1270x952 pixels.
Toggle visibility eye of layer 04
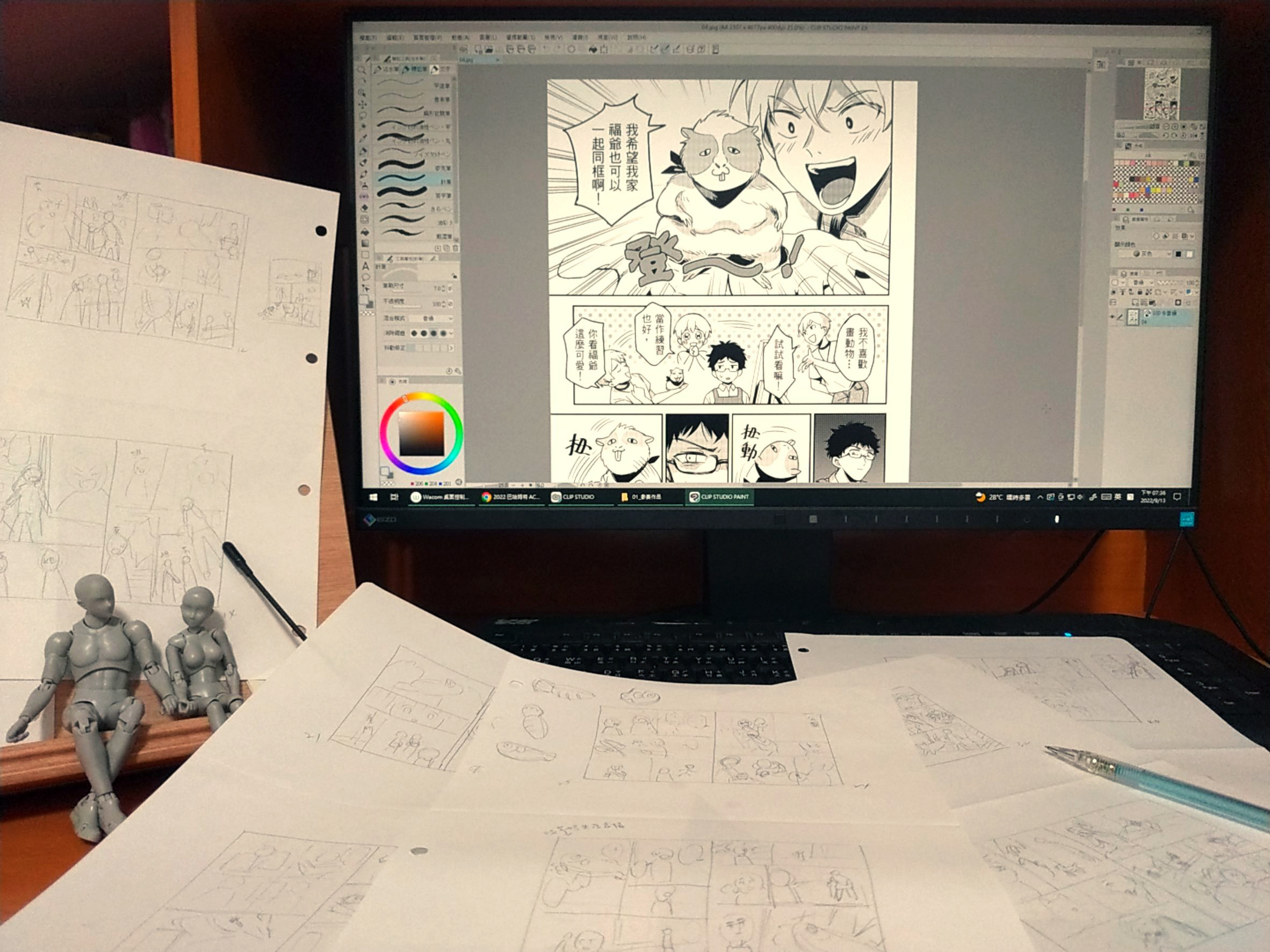1113,317
